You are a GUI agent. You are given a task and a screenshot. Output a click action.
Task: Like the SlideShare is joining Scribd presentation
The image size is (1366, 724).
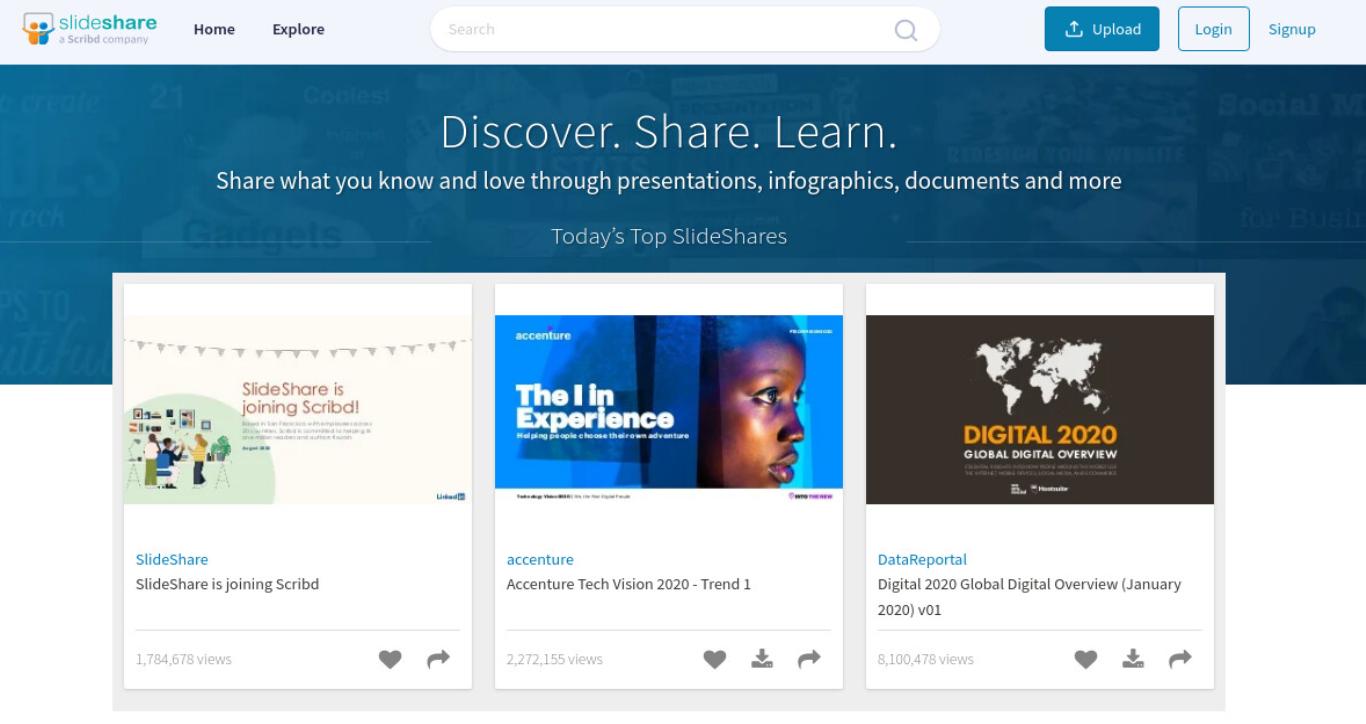click(x=390, y=659)
